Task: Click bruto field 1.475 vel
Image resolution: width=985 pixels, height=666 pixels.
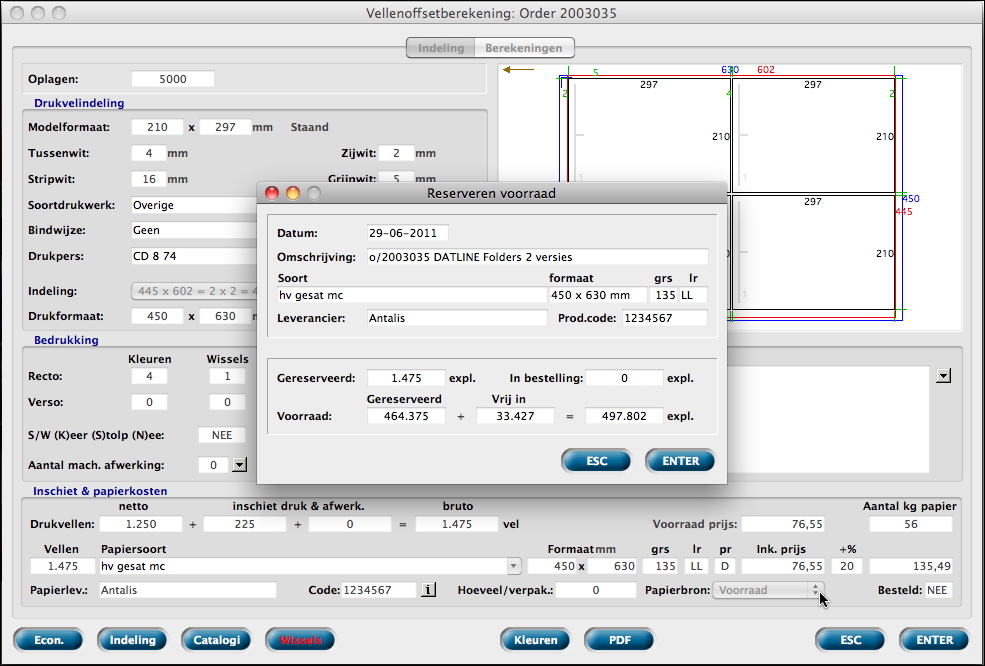Action: coord(457,524)
